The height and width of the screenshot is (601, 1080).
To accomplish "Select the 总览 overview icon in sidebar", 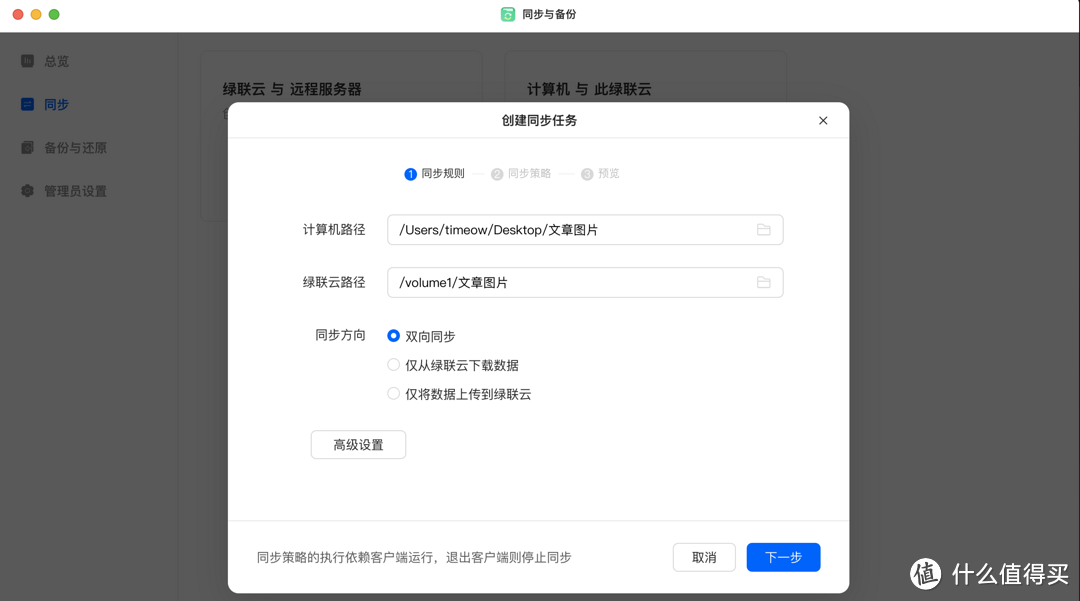I will [27, 61].
